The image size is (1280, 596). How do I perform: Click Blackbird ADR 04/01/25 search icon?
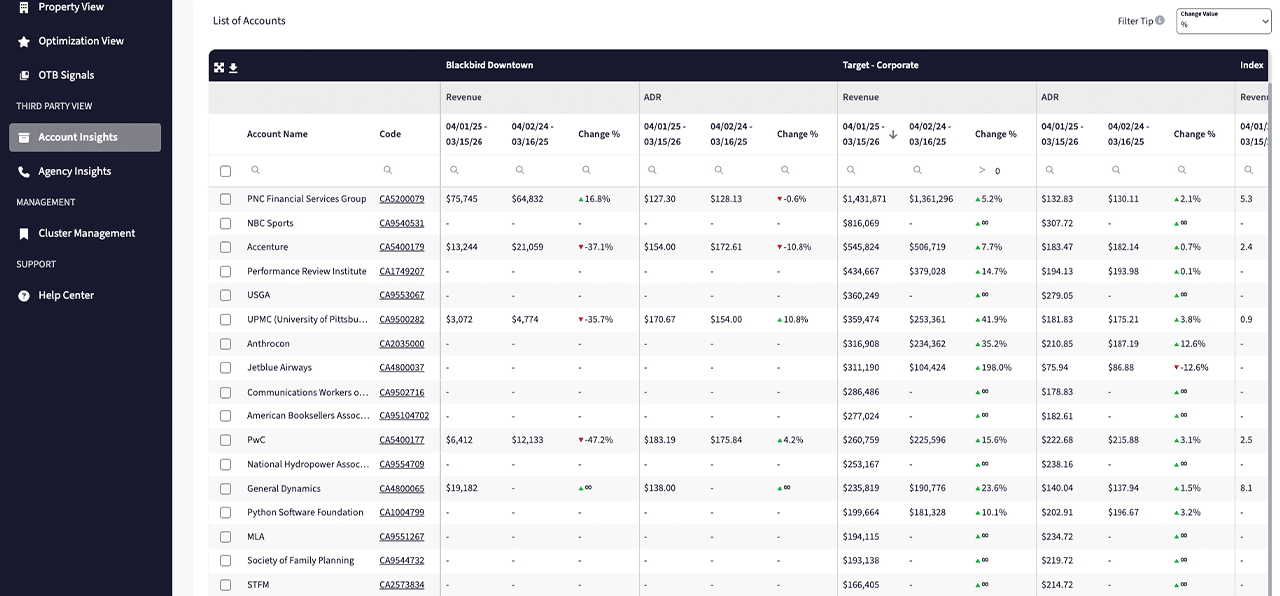tap(652, 170)
